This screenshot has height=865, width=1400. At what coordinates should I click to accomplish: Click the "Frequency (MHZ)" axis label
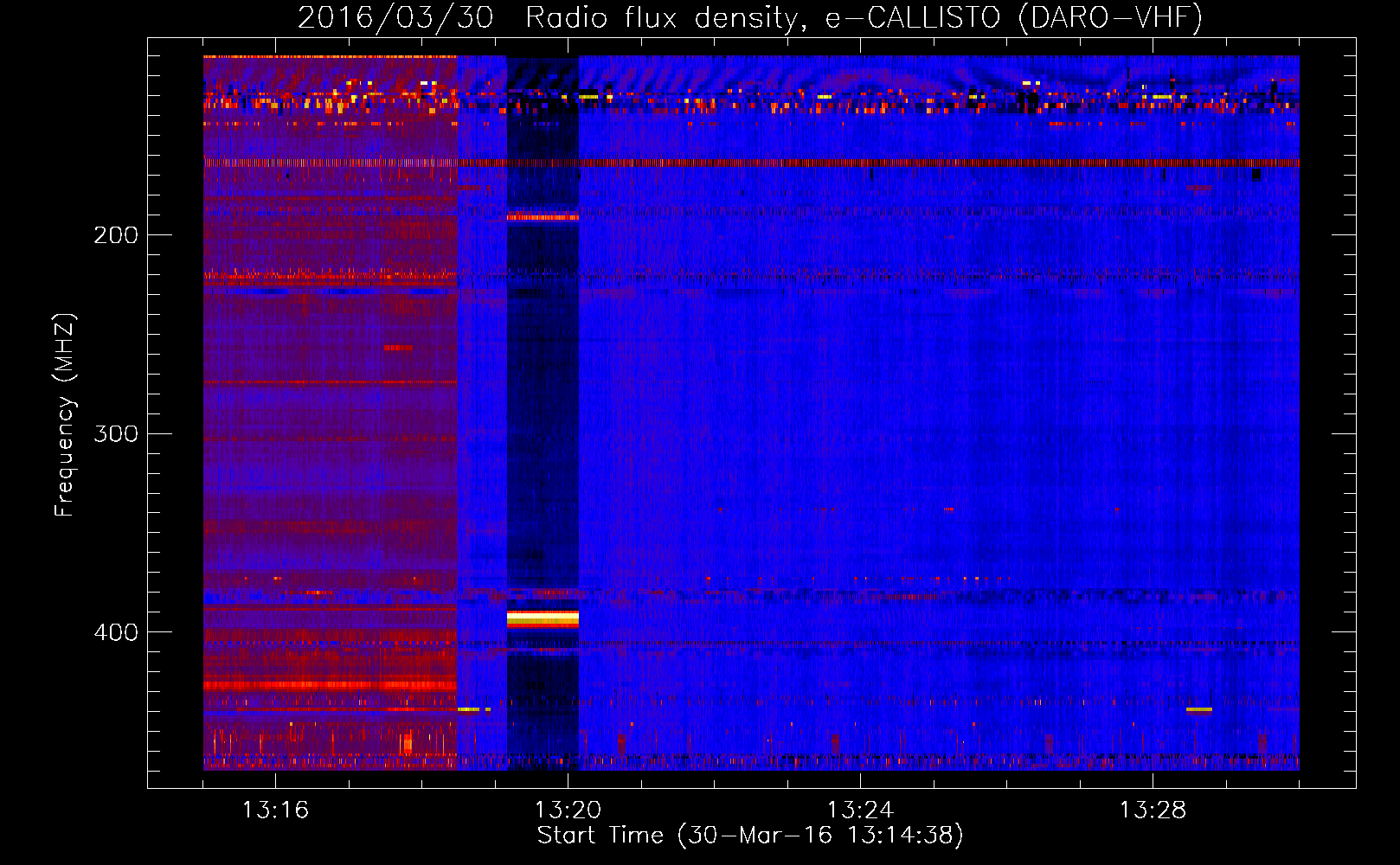(65, 415)
